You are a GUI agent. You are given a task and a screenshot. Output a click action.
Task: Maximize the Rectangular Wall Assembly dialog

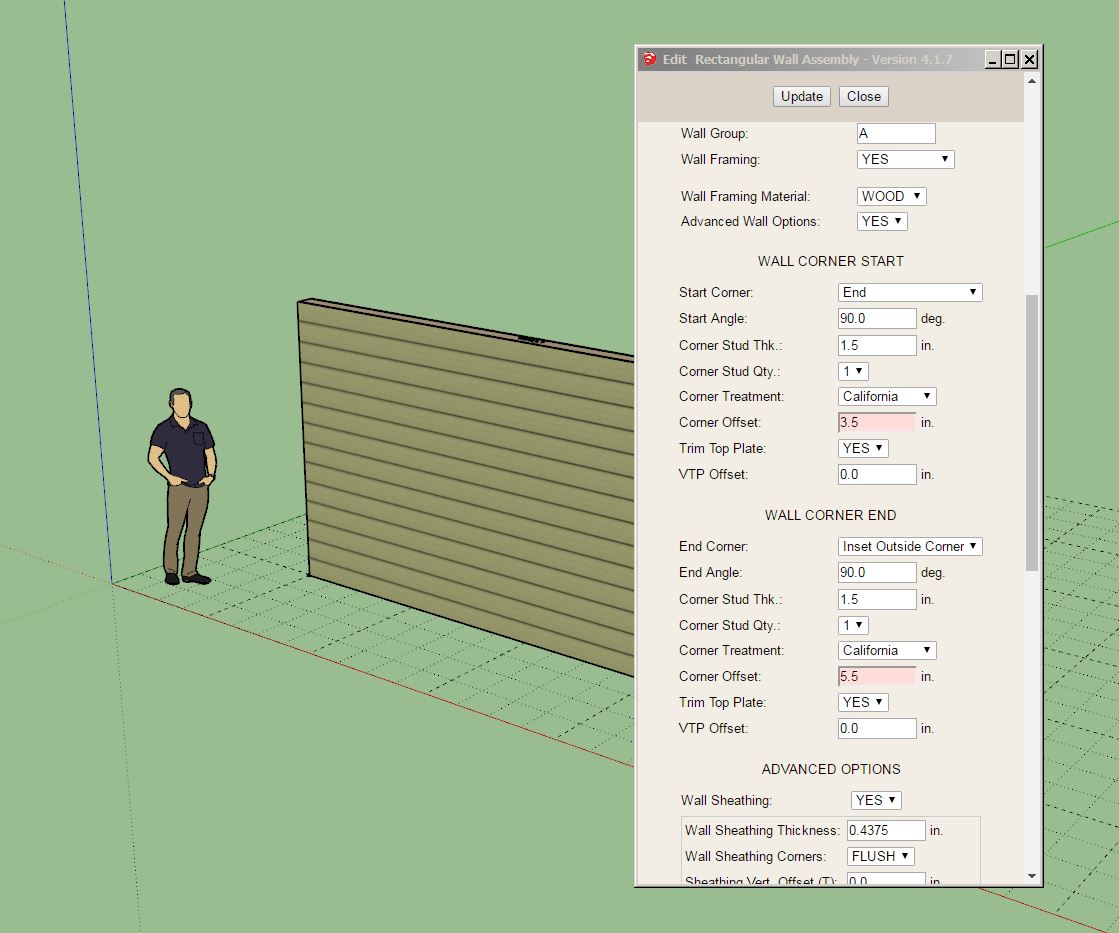pyautogui.click(x=1010, y=59)
